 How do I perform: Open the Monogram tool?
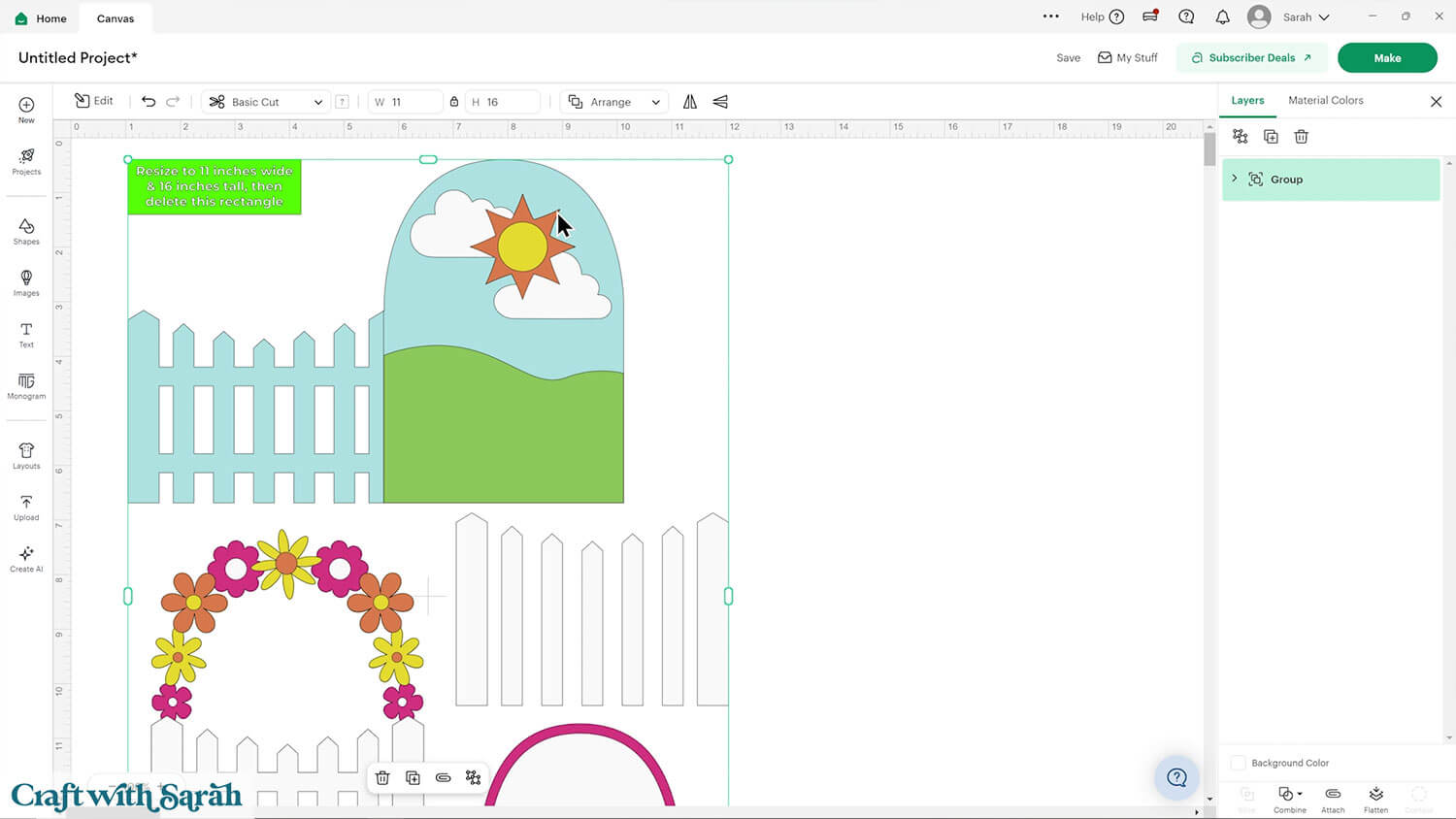26,385
